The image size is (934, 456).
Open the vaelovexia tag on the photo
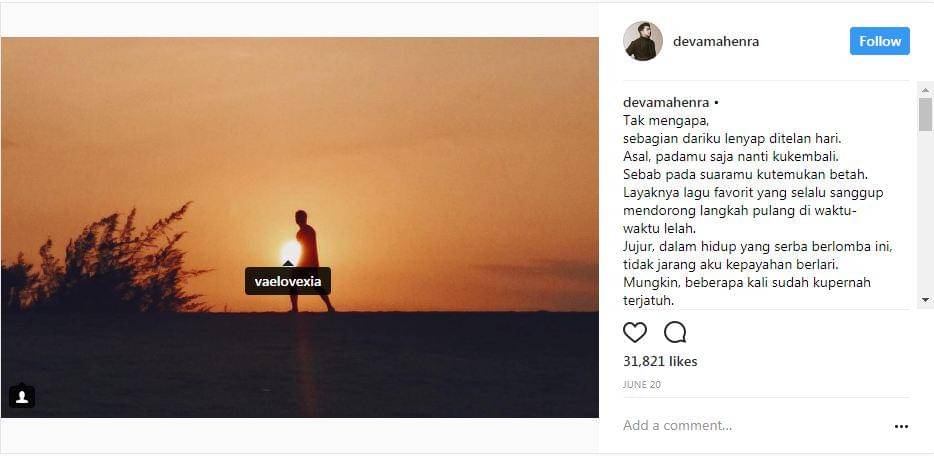[x=288, y=281]
